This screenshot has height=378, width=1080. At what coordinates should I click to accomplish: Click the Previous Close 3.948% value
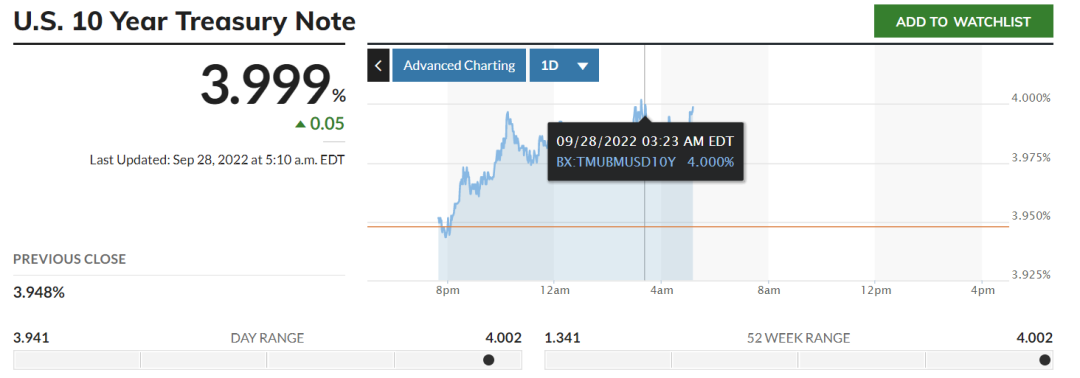coord(39,292)
